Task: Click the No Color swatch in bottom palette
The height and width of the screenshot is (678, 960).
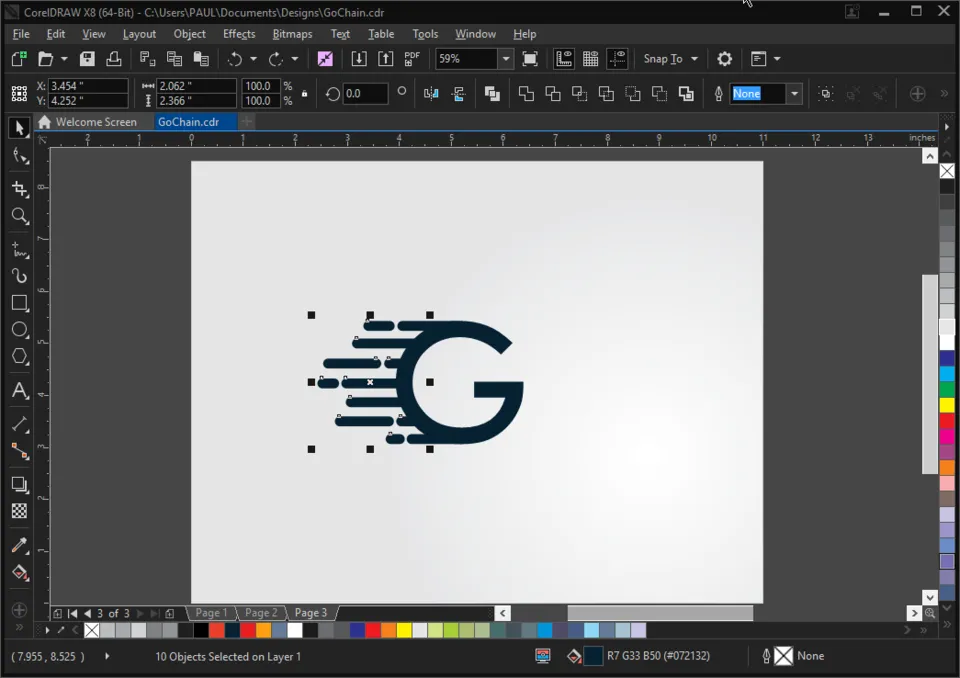Action: [x=92, y=630]
